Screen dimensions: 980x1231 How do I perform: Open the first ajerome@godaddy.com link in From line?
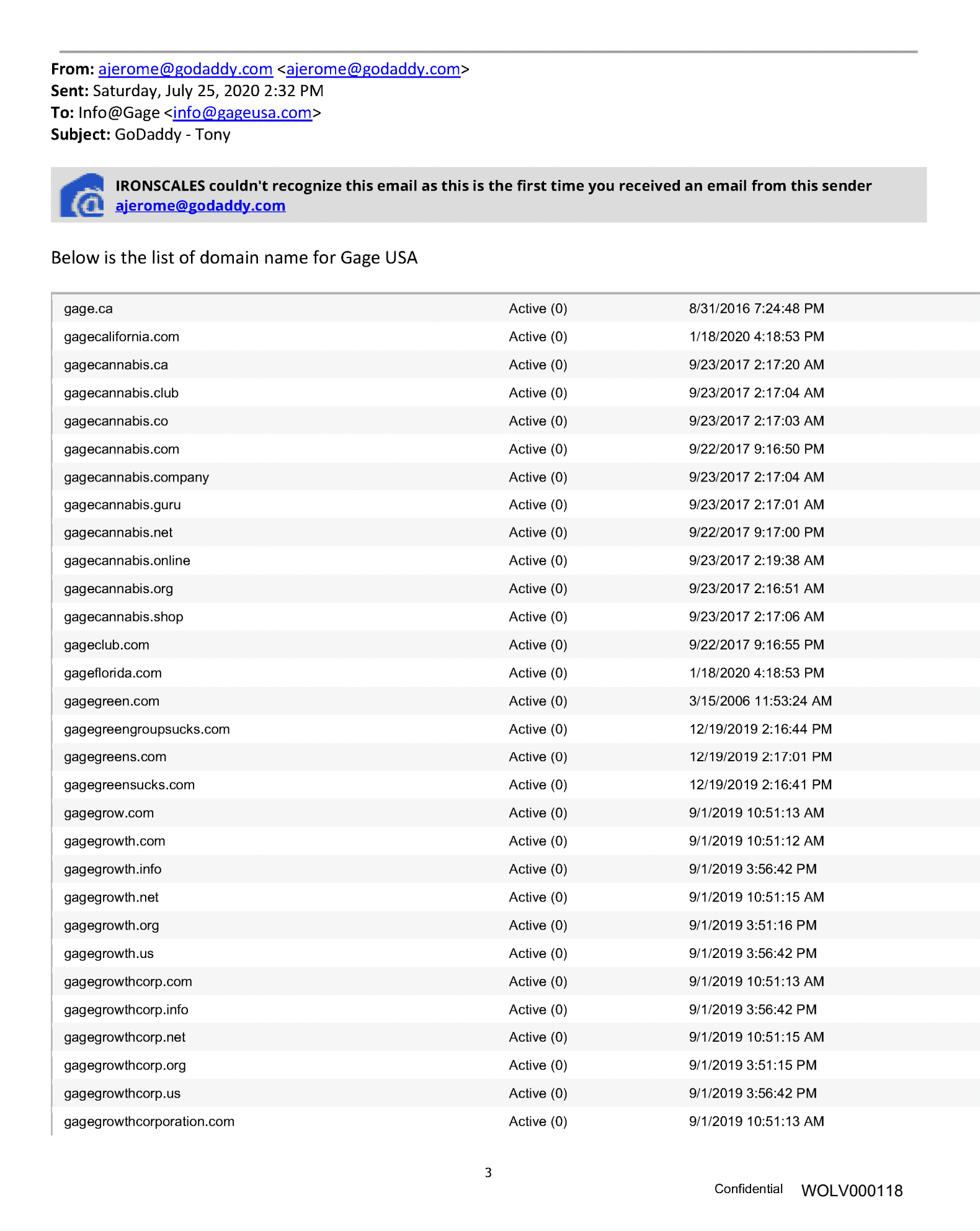(185, 69)
